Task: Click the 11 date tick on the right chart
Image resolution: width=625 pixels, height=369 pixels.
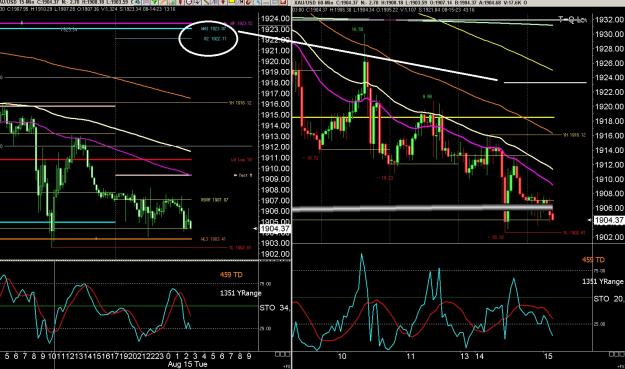Action: point(411,356)
